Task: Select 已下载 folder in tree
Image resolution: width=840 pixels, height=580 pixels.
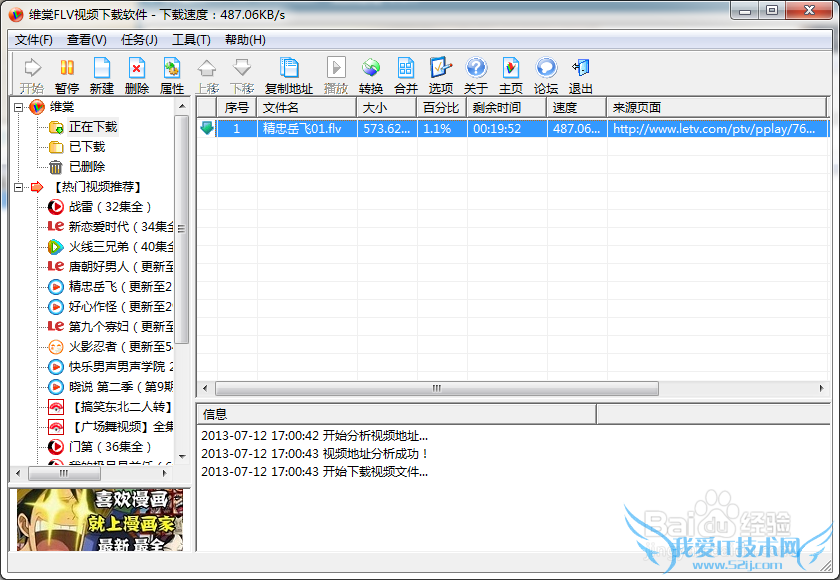Action: pos(87,147)
